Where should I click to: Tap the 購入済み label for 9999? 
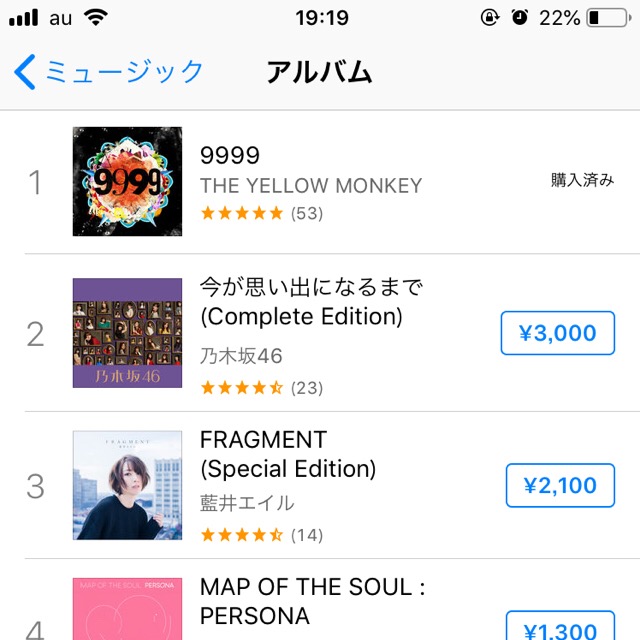pos(582,181)
